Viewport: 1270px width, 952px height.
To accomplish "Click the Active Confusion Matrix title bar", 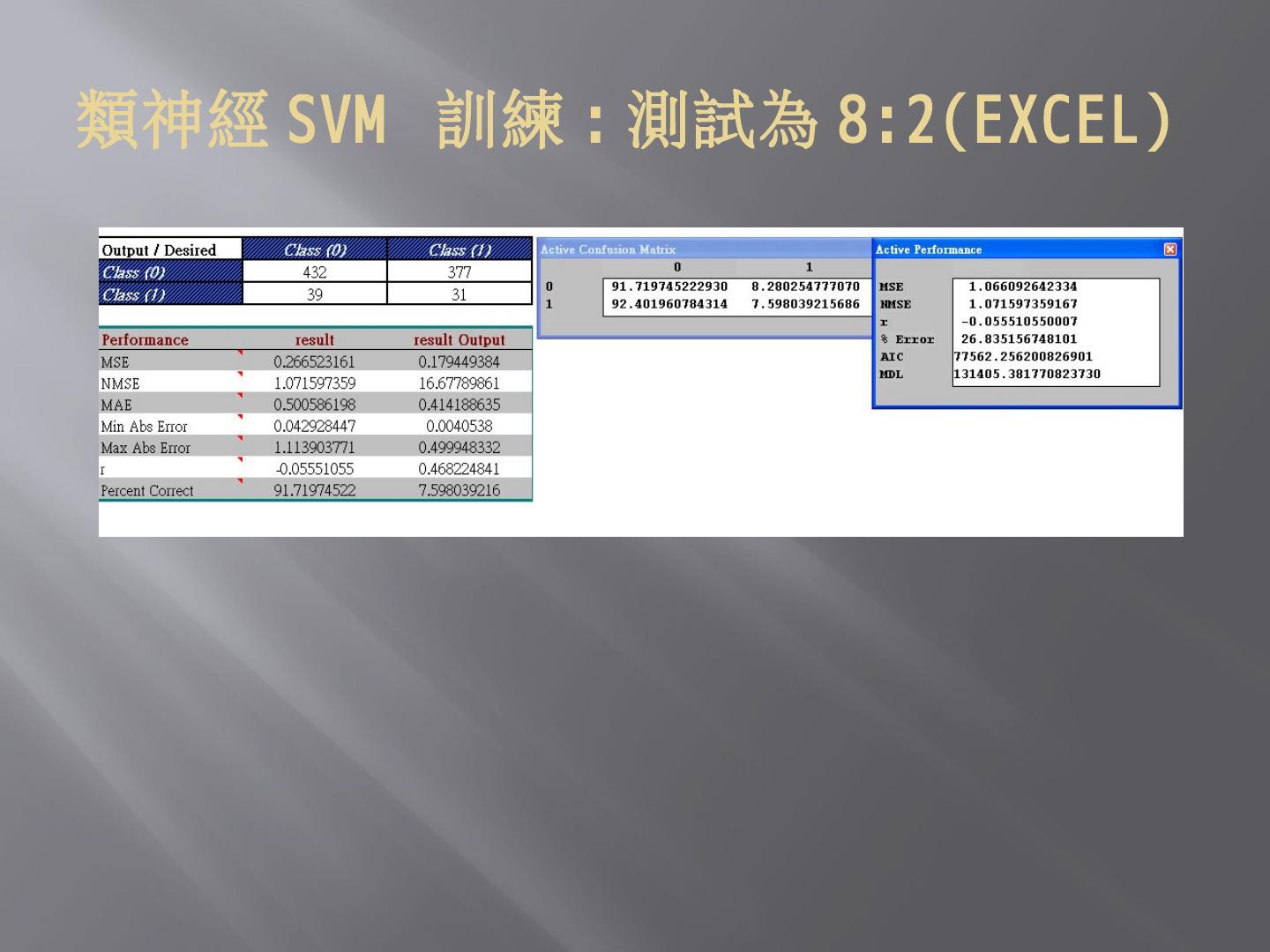I will (x=705, y=249).
